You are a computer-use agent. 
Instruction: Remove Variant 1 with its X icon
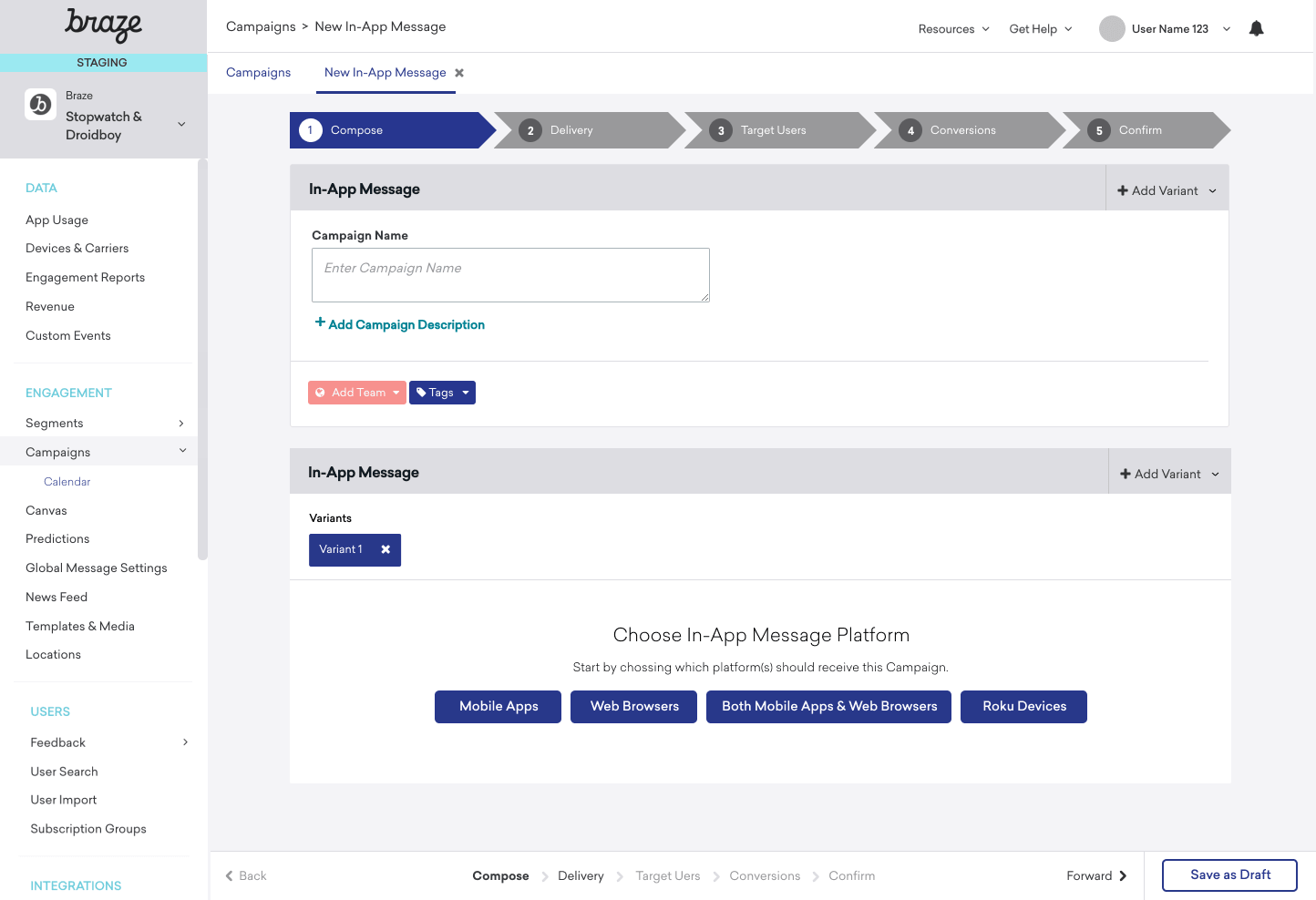(x=386, y=549)
